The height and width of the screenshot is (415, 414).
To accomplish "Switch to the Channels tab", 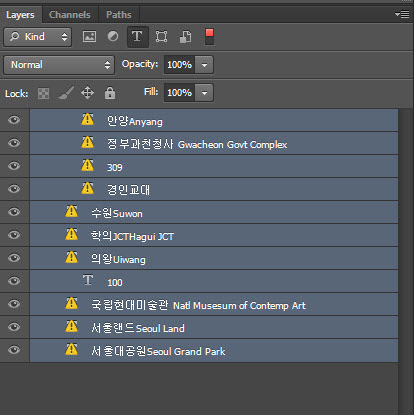I will click(70, 15).
